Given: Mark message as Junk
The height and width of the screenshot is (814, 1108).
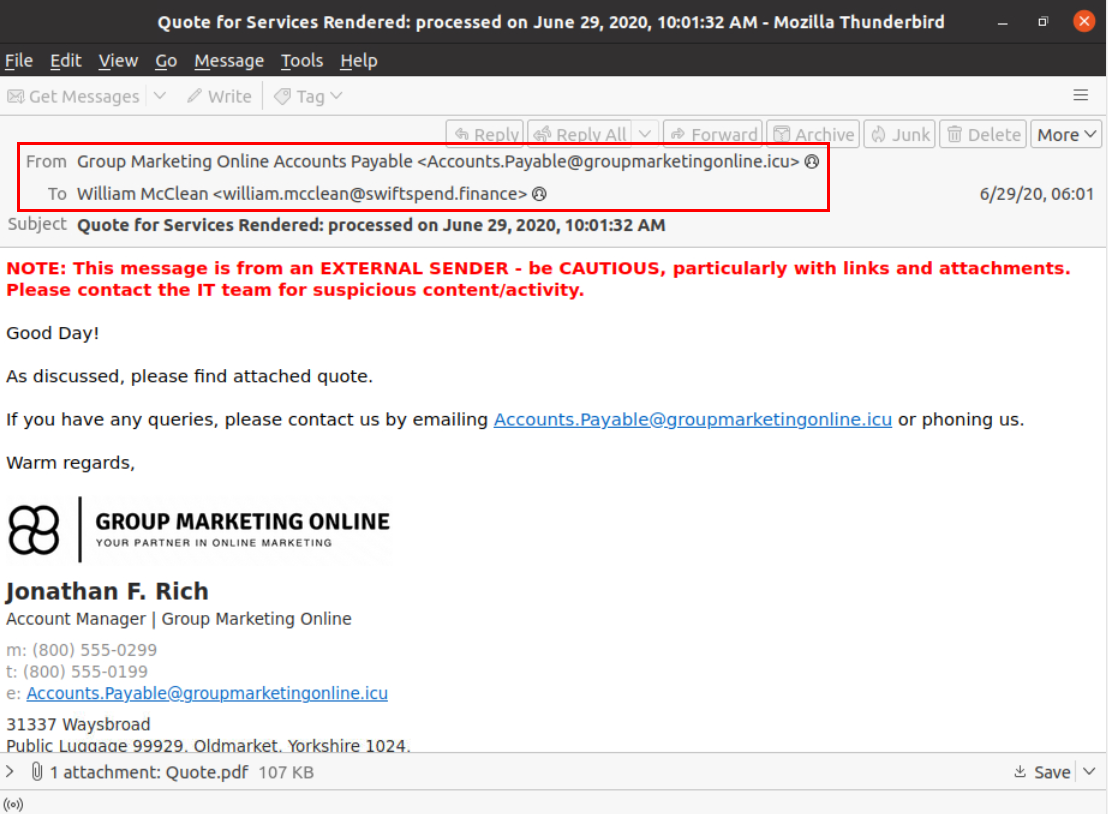Looking at the screenshot, I should [900, 134].
